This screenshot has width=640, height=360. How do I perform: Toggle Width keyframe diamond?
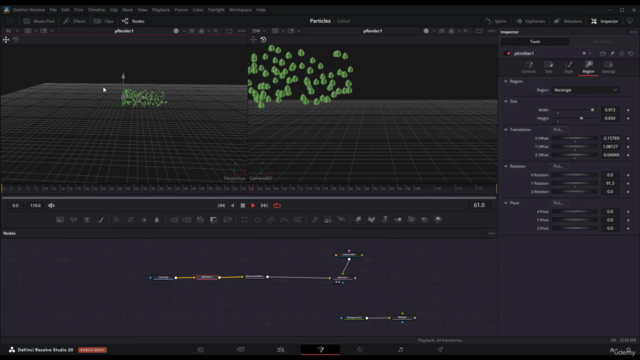coord(628,110)
